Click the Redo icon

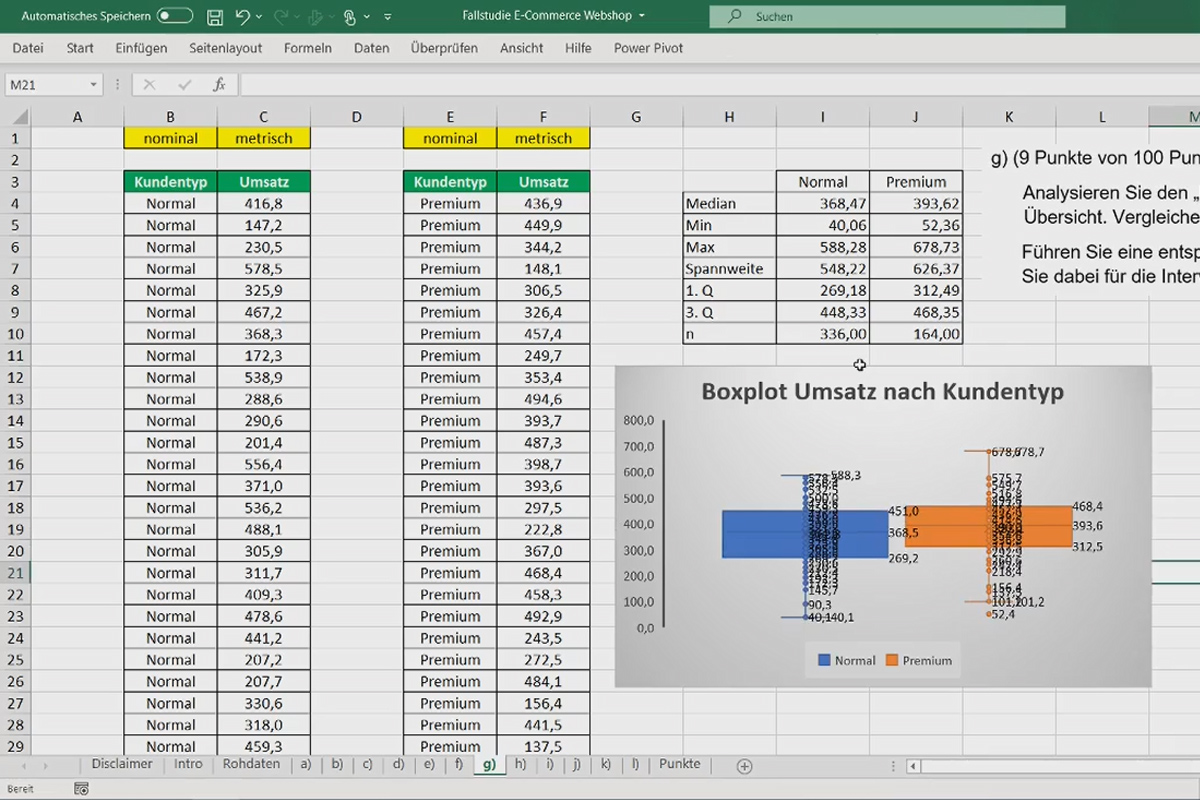click(282, 16)
